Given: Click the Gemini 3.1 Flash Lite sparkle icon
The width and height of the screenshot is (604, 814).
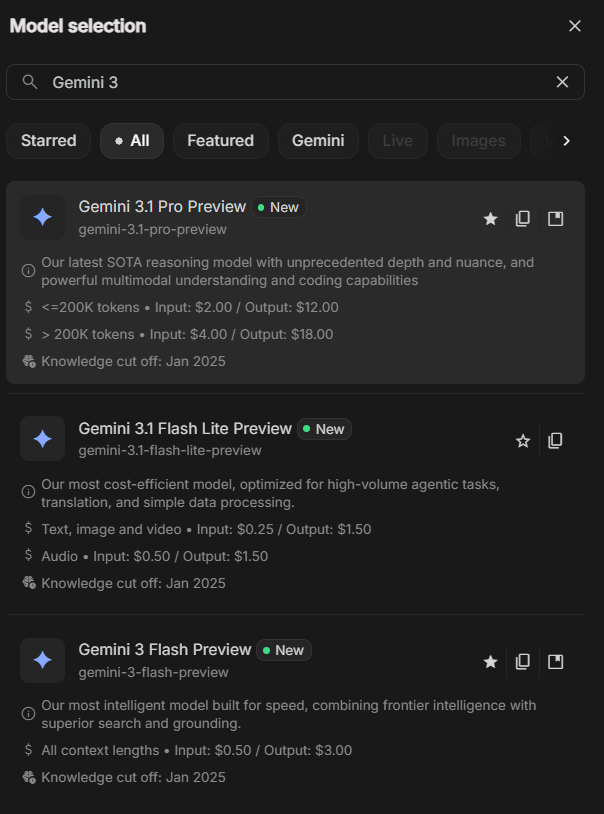Looking at the screenshot, I should [x=42, y=439].
